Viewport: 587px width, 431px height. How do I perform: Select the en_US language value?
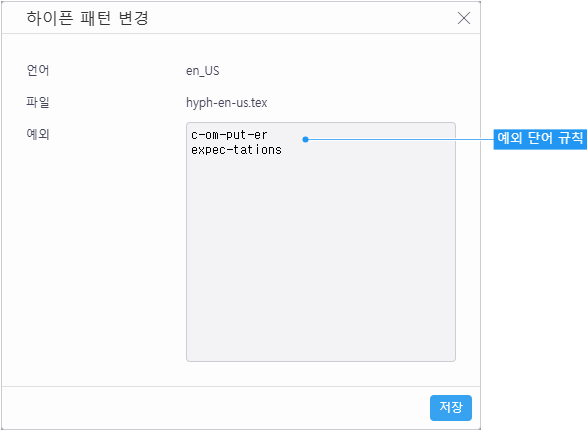coord(203,71)
